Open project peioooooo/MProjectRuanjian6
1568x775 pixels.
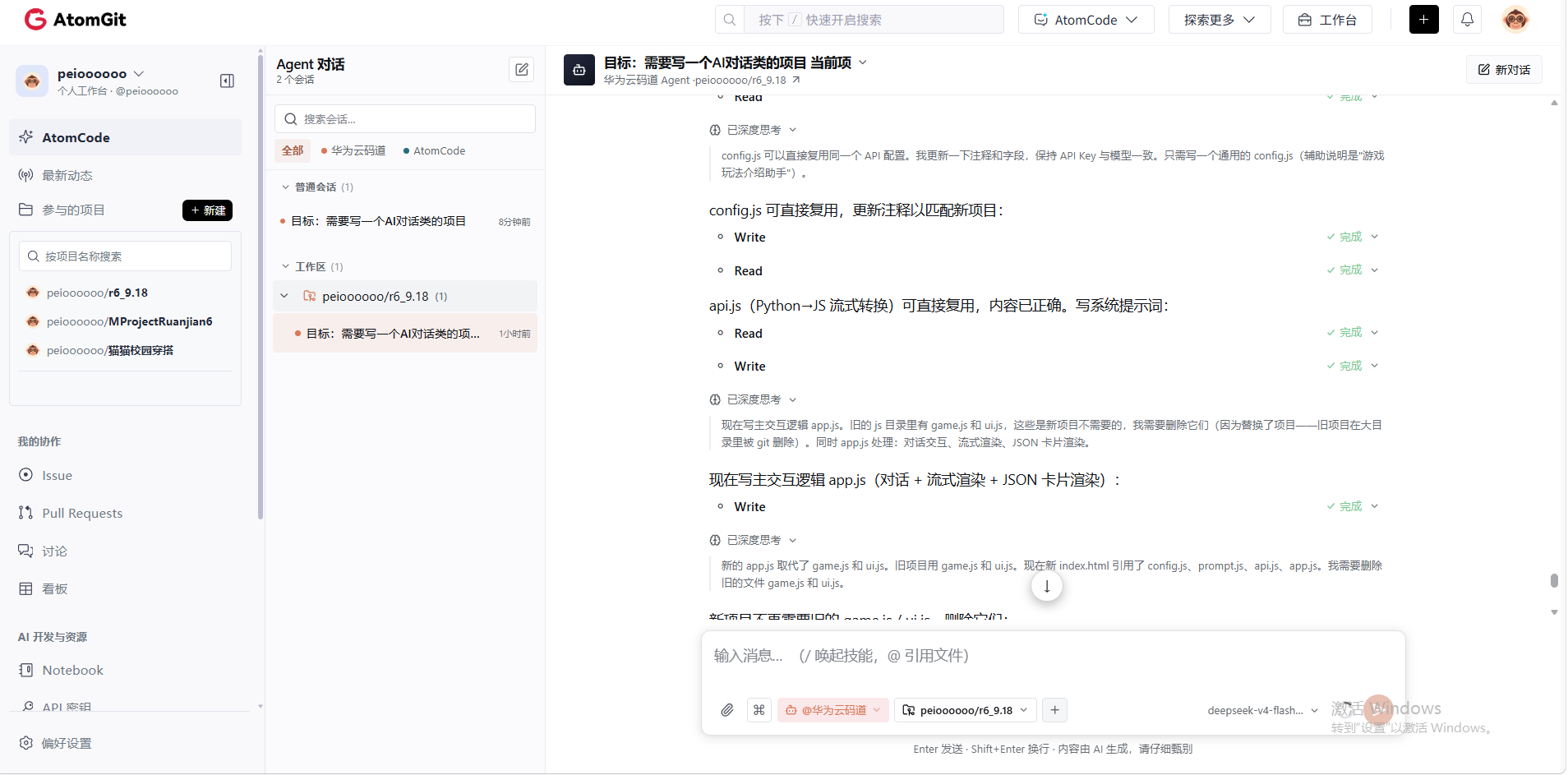[x=129, y=321]
